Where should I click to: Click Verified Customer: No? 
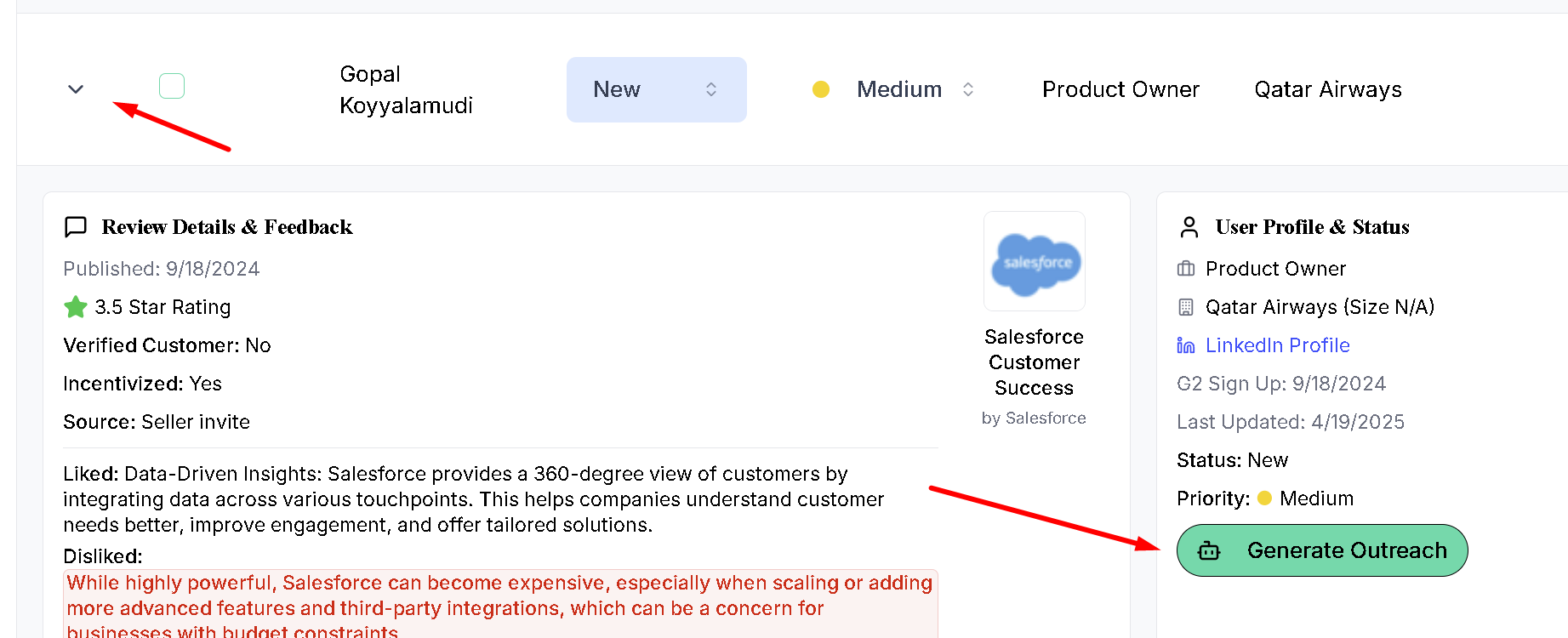pos(167,345)
